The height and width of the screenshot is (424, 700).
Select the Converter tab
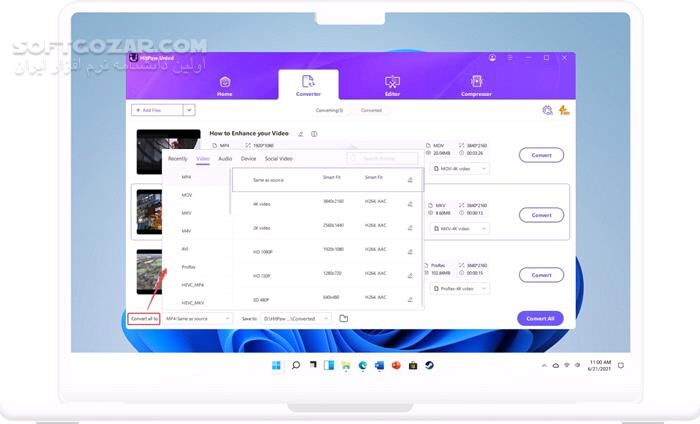click(308, 86)
